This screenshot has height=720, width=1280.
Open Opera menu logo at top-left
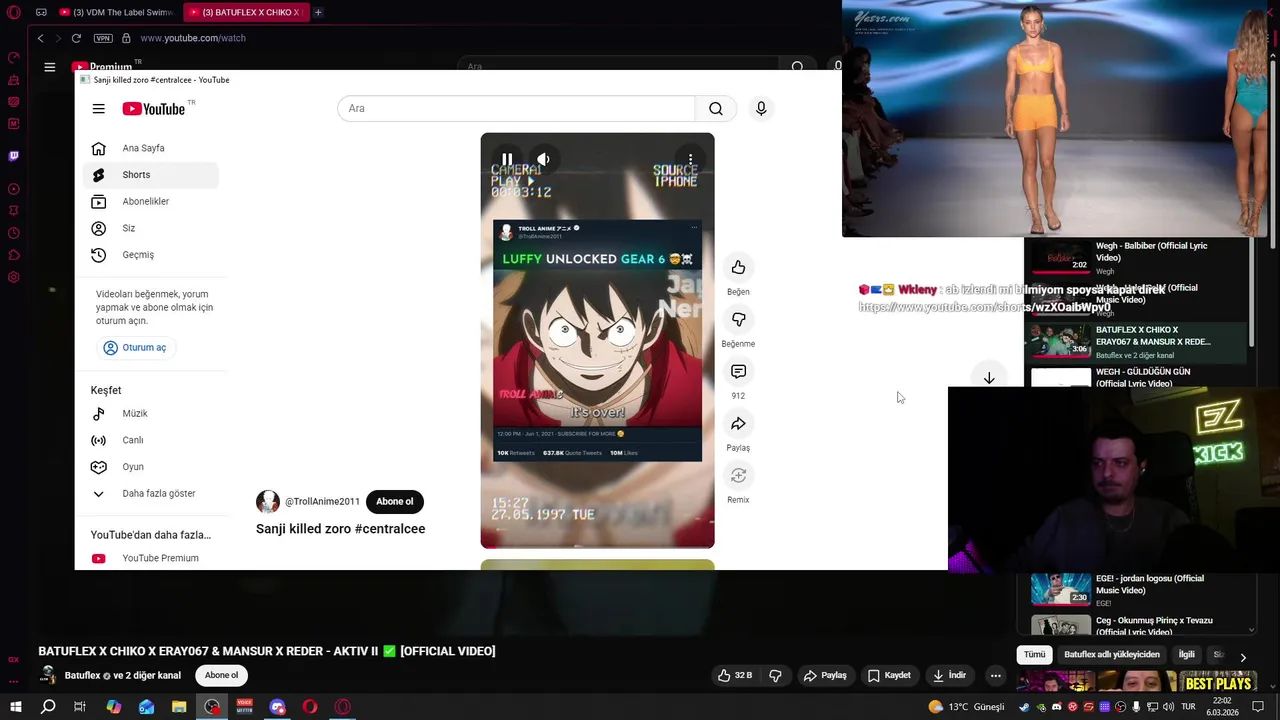pos(14,12)
